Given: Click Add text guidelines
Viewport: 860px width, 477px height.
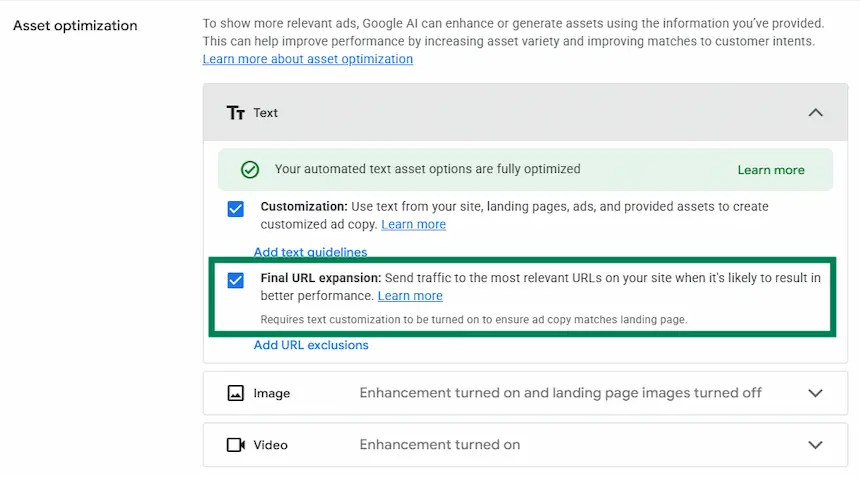Looking at the screenshot, I should click(x=310, y=252).
